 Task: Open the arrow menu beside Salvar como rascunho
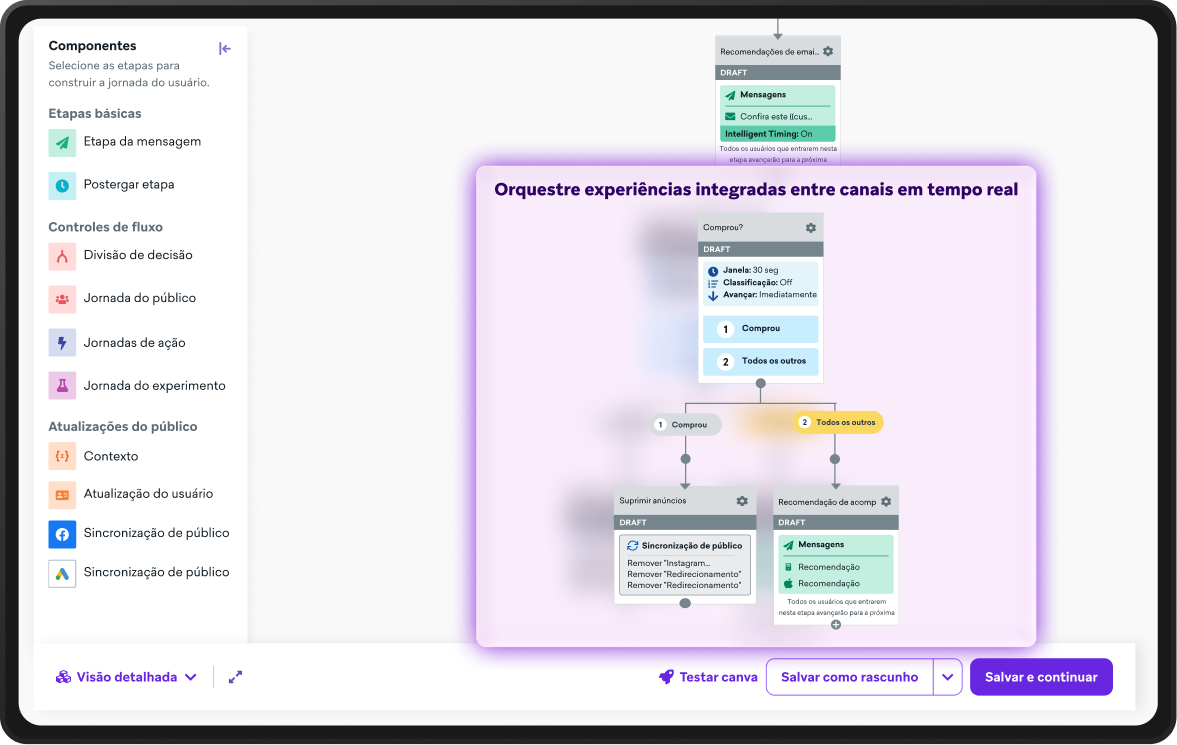click(x=947, y=677)
